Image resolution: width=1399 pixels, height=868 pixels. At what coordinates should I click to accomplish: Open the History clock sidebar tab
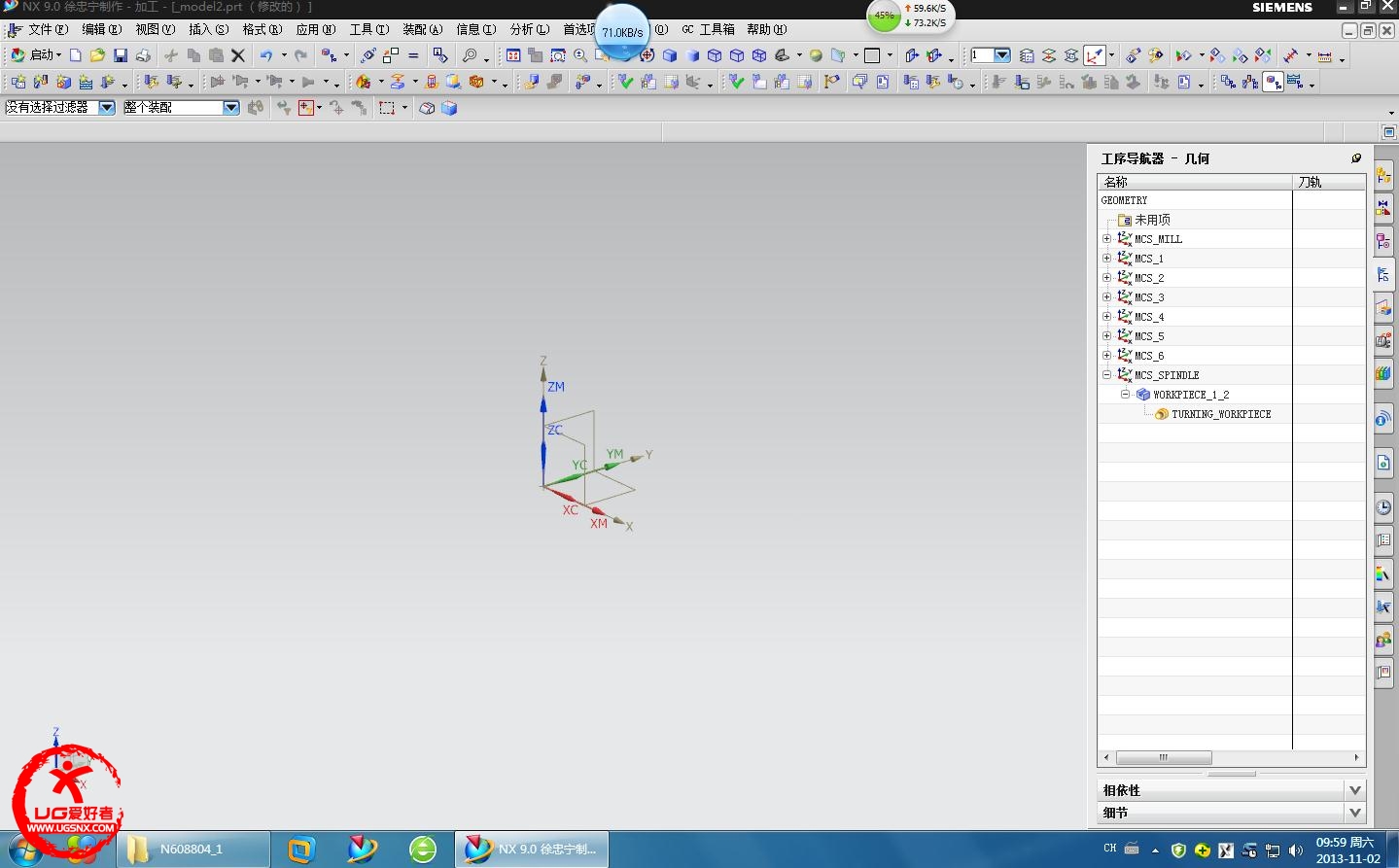pos(1383,507)
